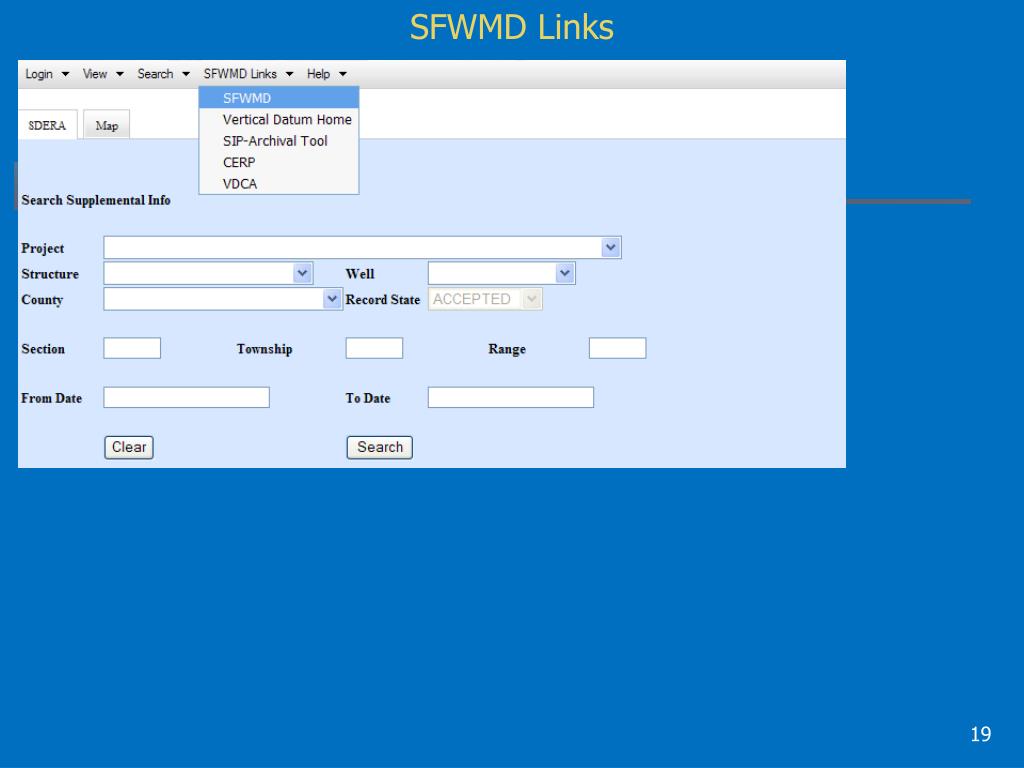Choose Vertical Datum Home link
The width and height of the screenshot is (1024, 768).
pyautogui.click(x=279, y=120)
